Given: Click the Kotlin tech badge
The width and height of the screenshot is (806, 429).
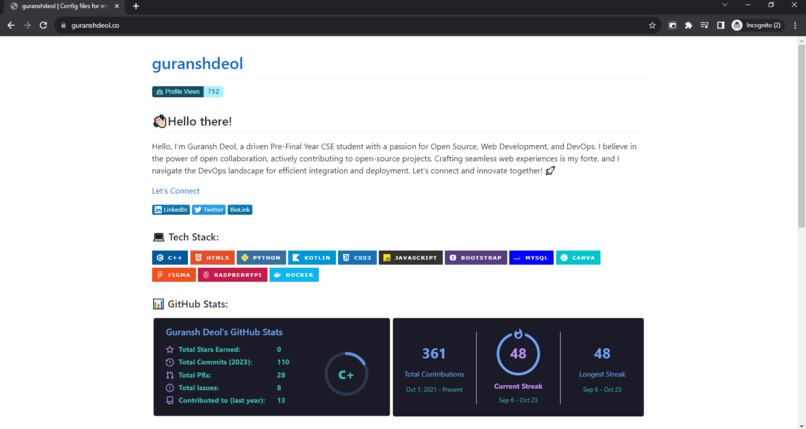Looking at the screenshot, I should coord(312,257).
